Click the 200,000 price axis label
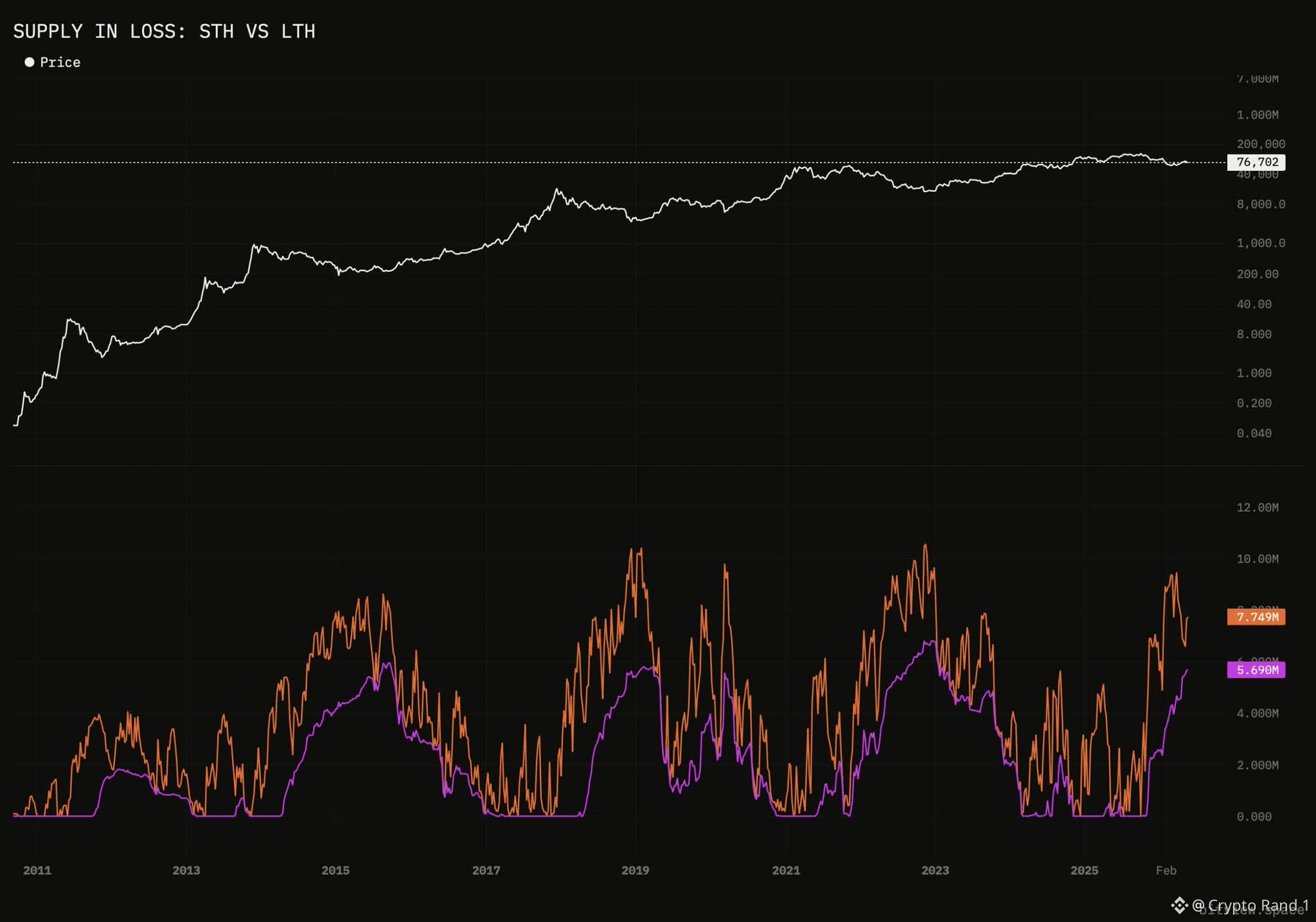 click(x=1261, y=144)
